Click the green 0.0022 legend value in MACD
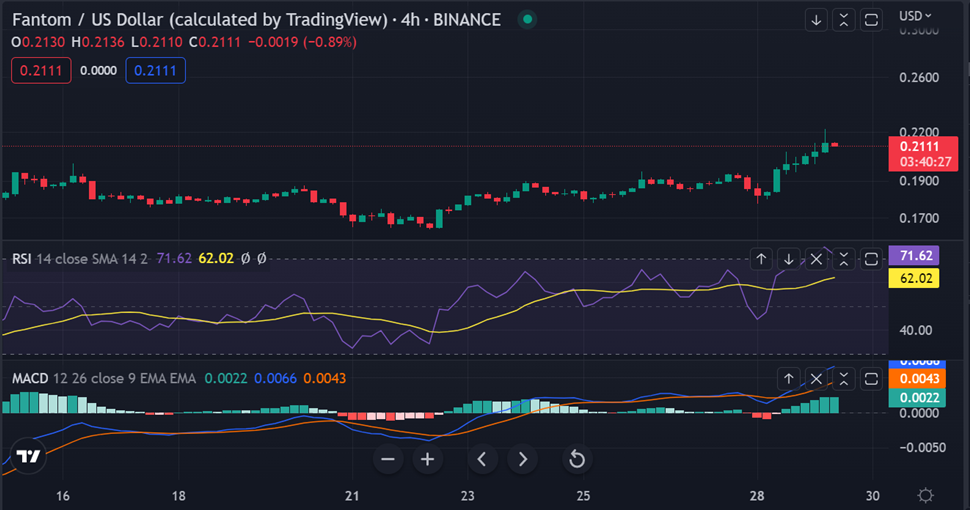970x510 pixels. click(x=226, y=378)
